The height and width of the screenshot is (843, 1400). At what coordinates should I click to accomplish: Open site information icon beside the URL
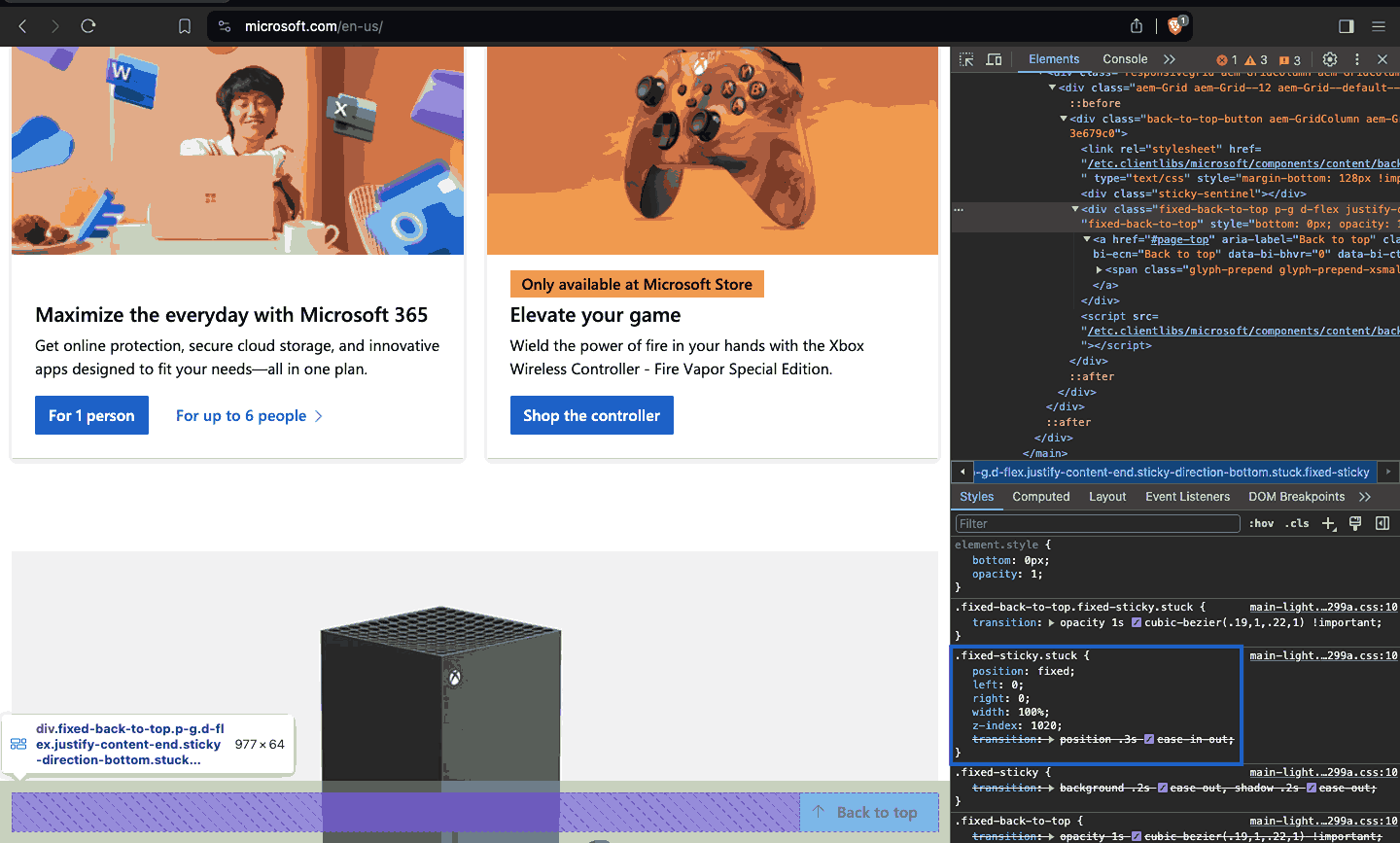225,26
